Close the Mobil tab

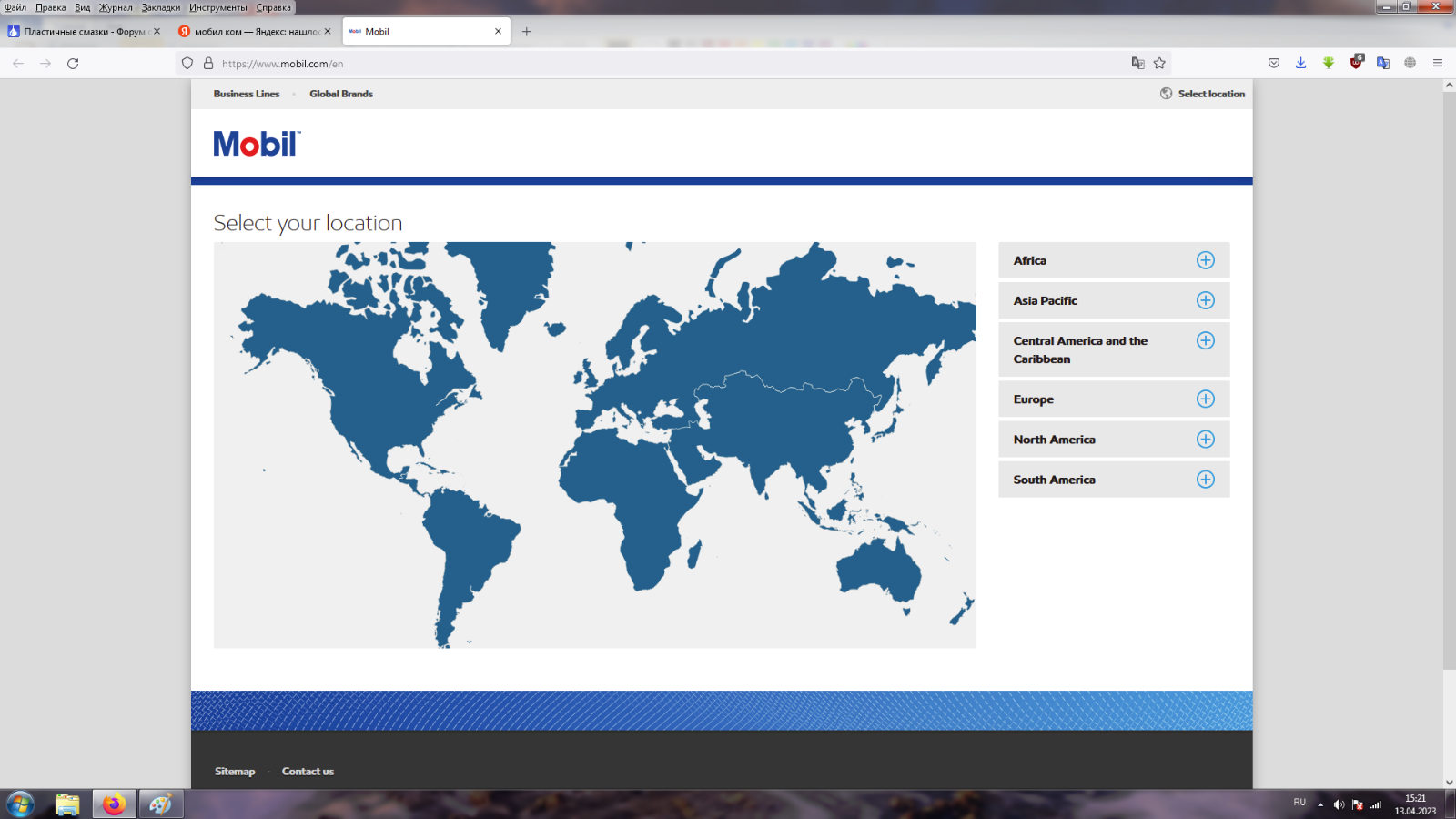coord(498,31)
